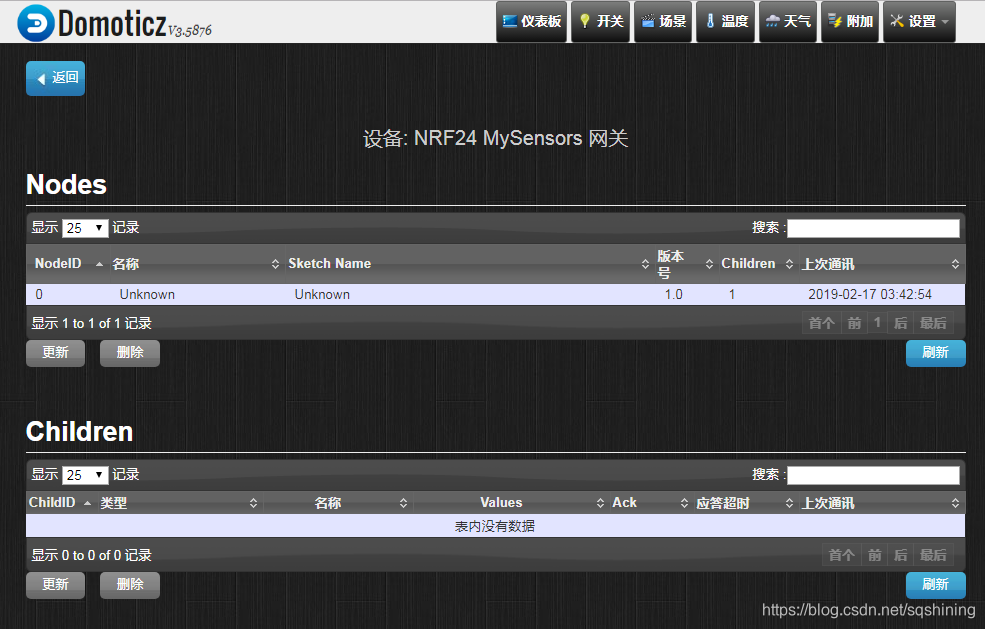
Task: Open the 天气 weather tab
Action: click(x=788, y=21)
